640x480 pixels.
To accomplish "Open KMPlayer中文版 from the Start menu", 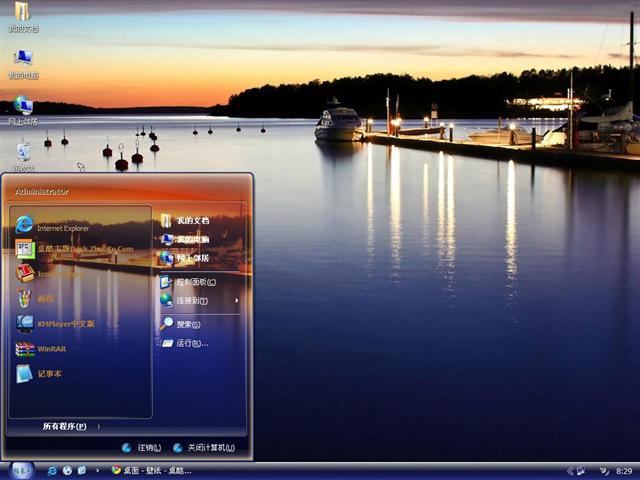I will pos(65,323).
